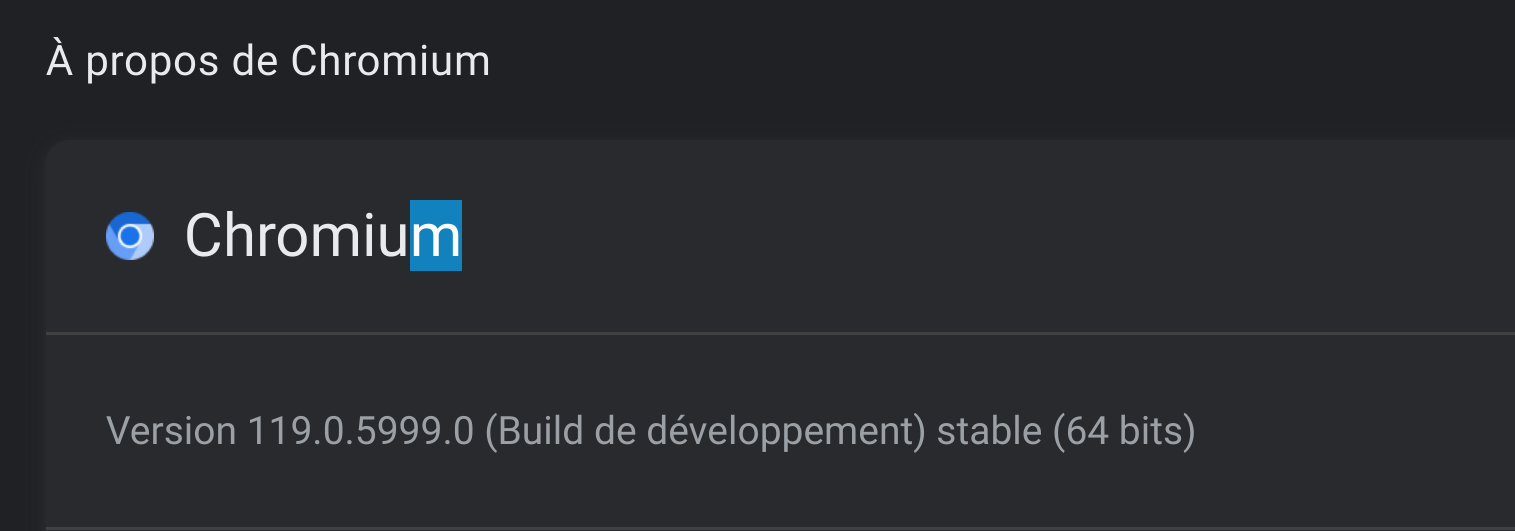Image resolution: width=1515 pixels, height=531 pixels.
Task: Click the blue center of the Chromium logo
Action: tap(130, 237)
